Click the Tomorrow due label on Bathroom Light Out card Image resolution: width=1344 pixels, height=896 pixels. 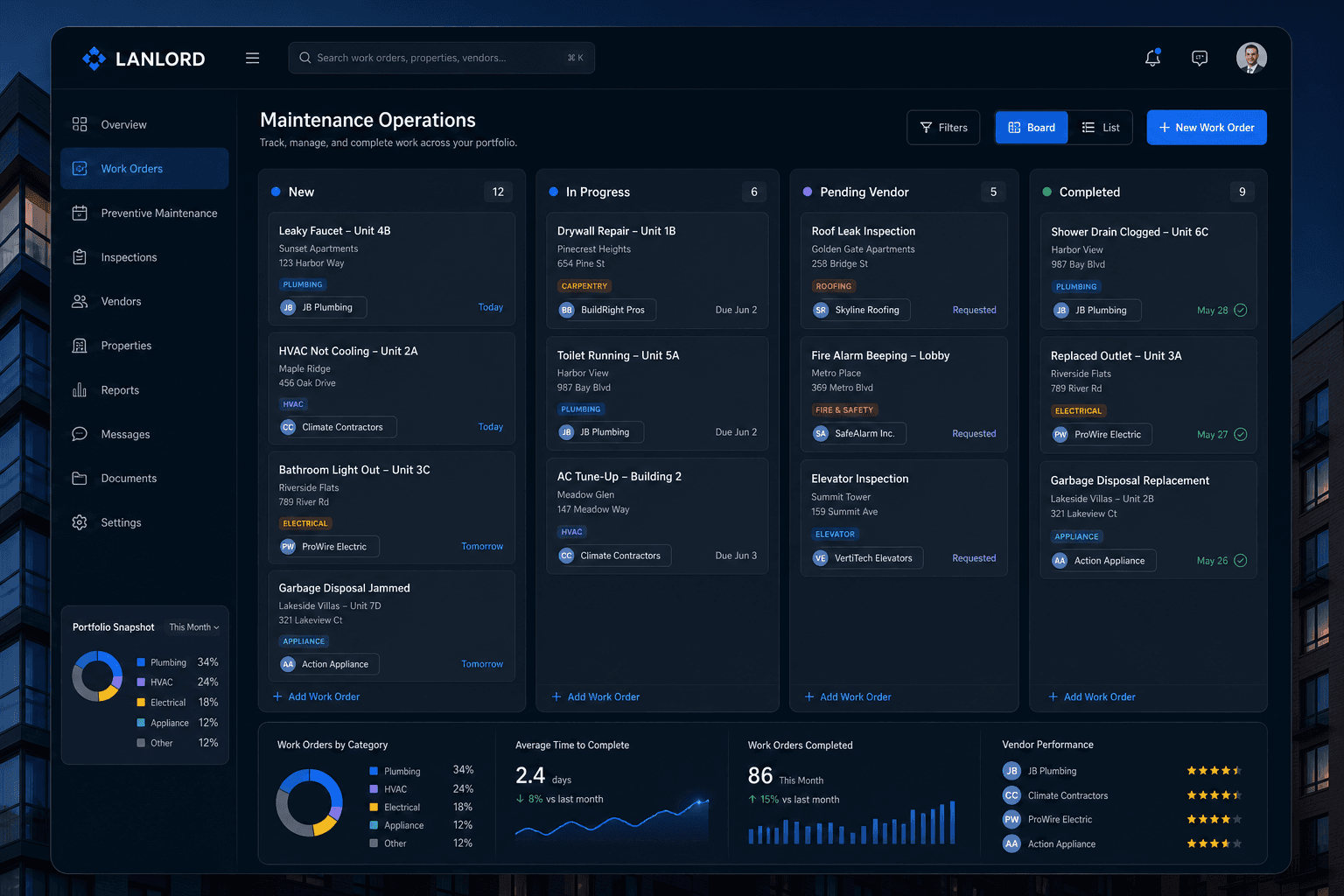coord(482,546)
